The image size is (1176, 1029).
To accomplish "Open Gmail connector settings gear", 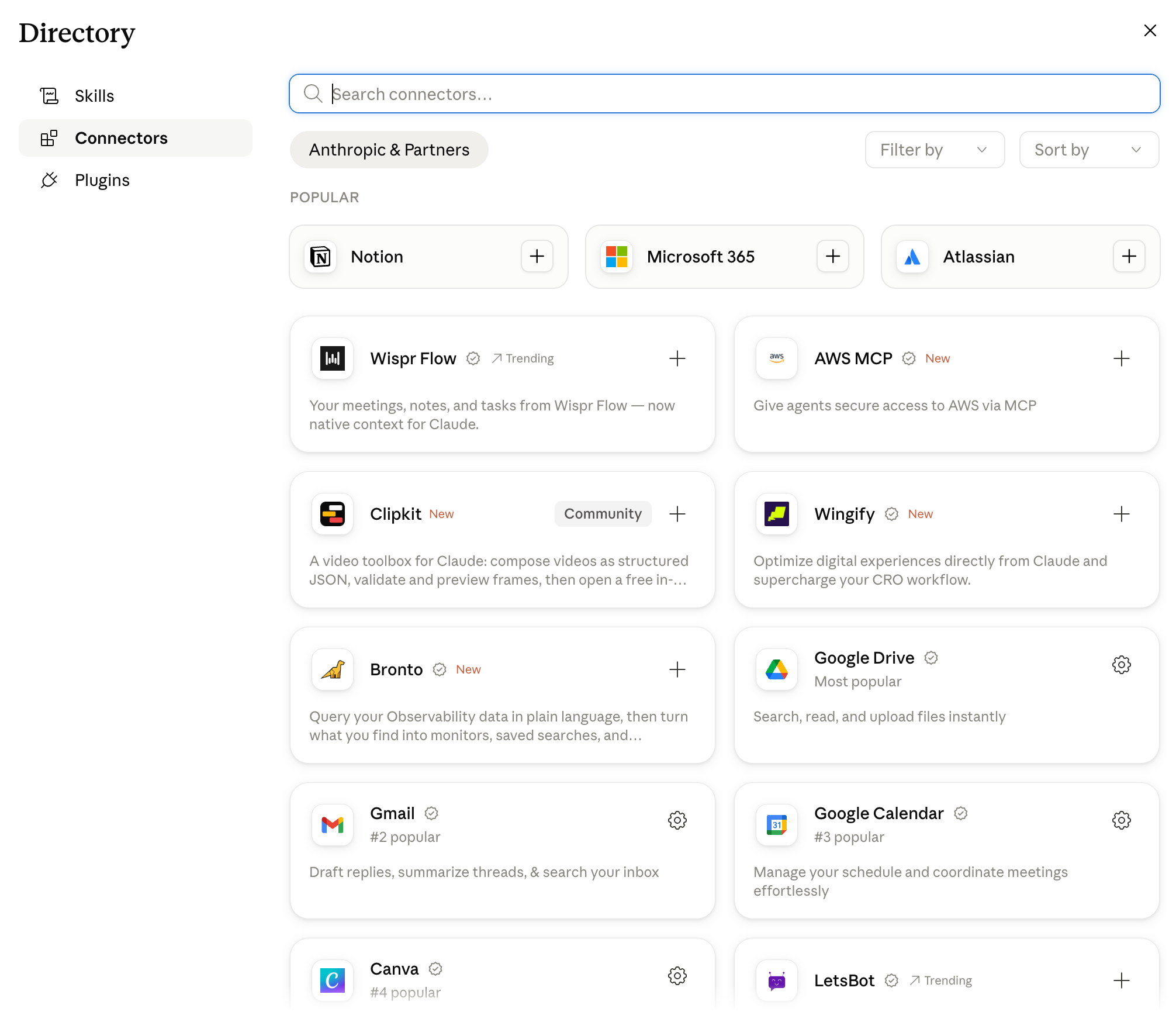I will (x=677, y=820).
